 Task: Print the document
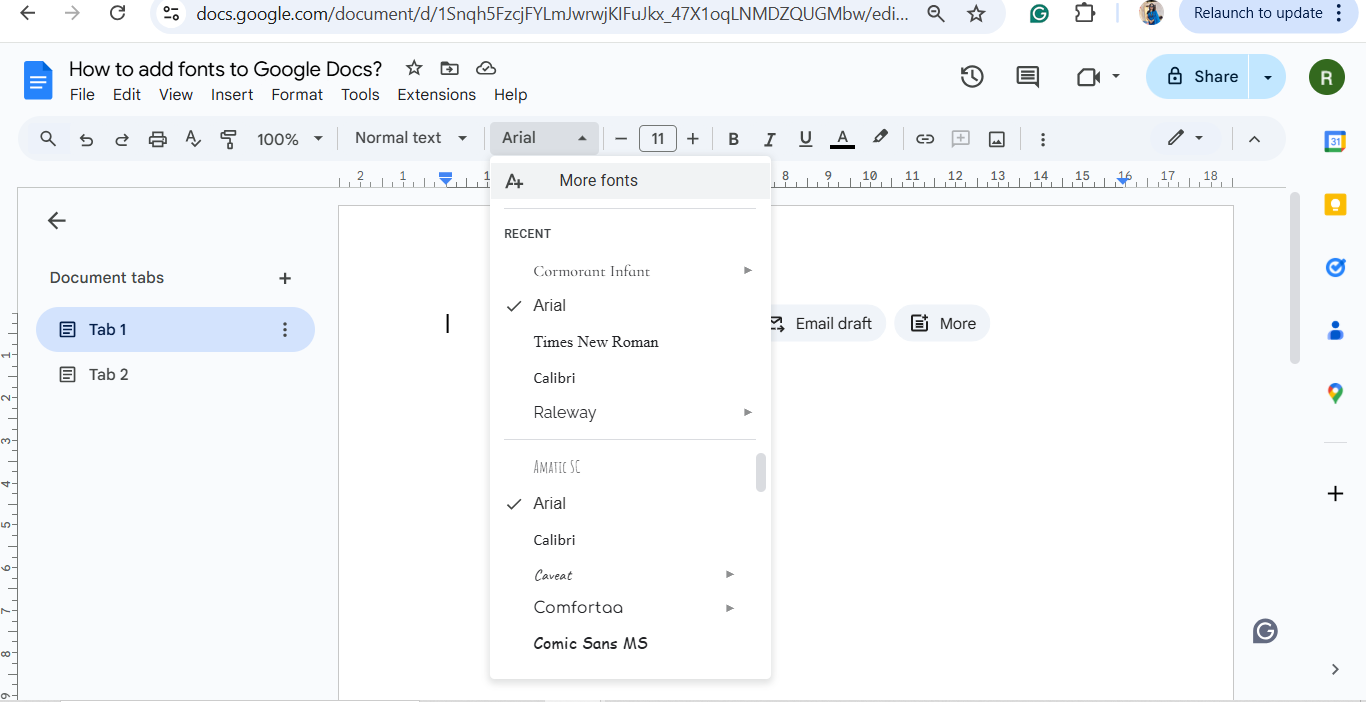[157, 139]
